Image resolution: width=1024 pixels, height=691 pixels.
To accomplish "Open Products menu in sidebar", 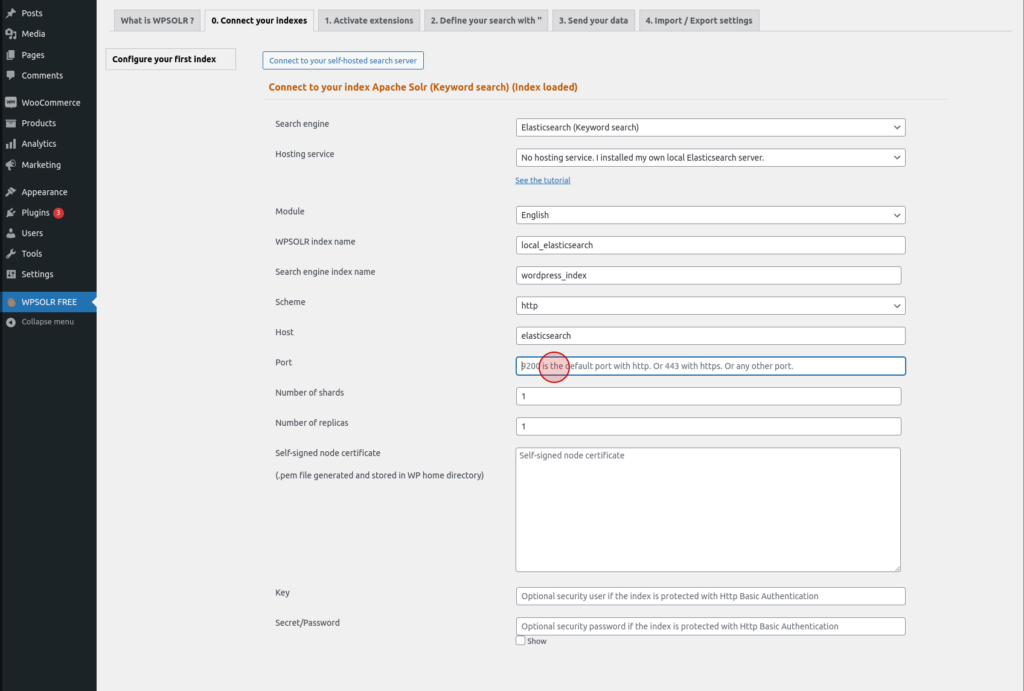I will tap(39, 123).
